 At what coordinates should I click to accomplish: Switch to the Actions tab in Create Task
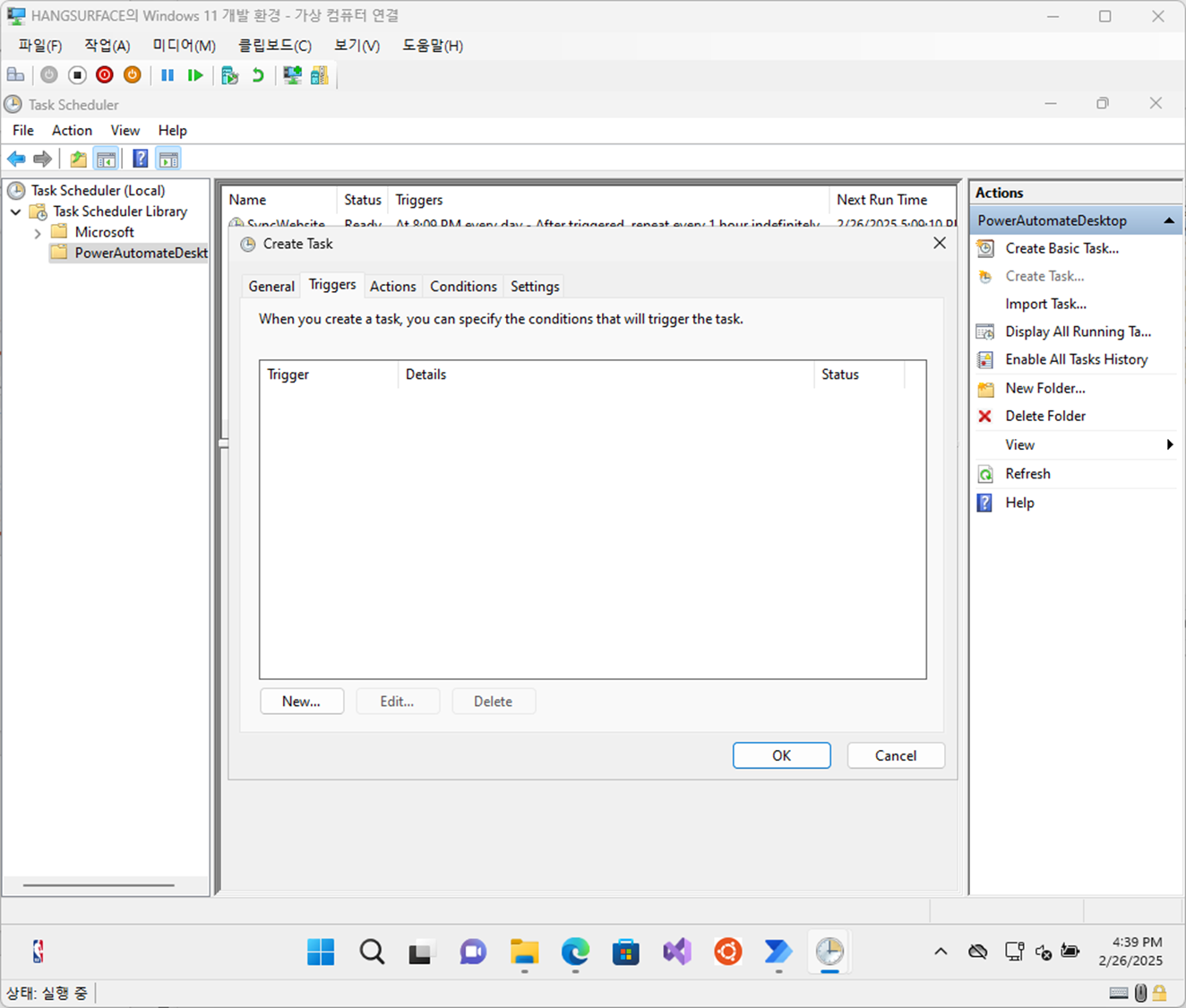pyautogui.click(x=393, y=287)
